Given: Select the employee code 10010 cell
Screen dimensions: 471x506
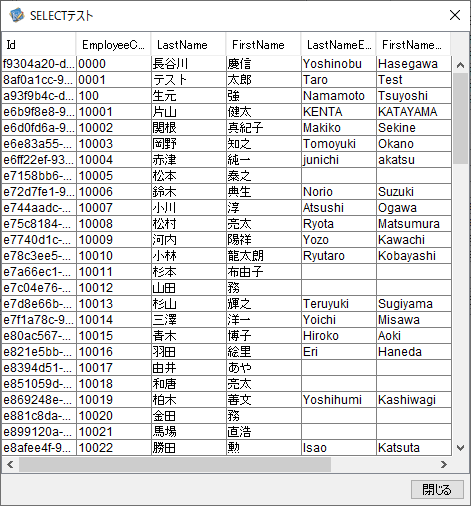Looking at the screenshot, I should tap(114, 256).
